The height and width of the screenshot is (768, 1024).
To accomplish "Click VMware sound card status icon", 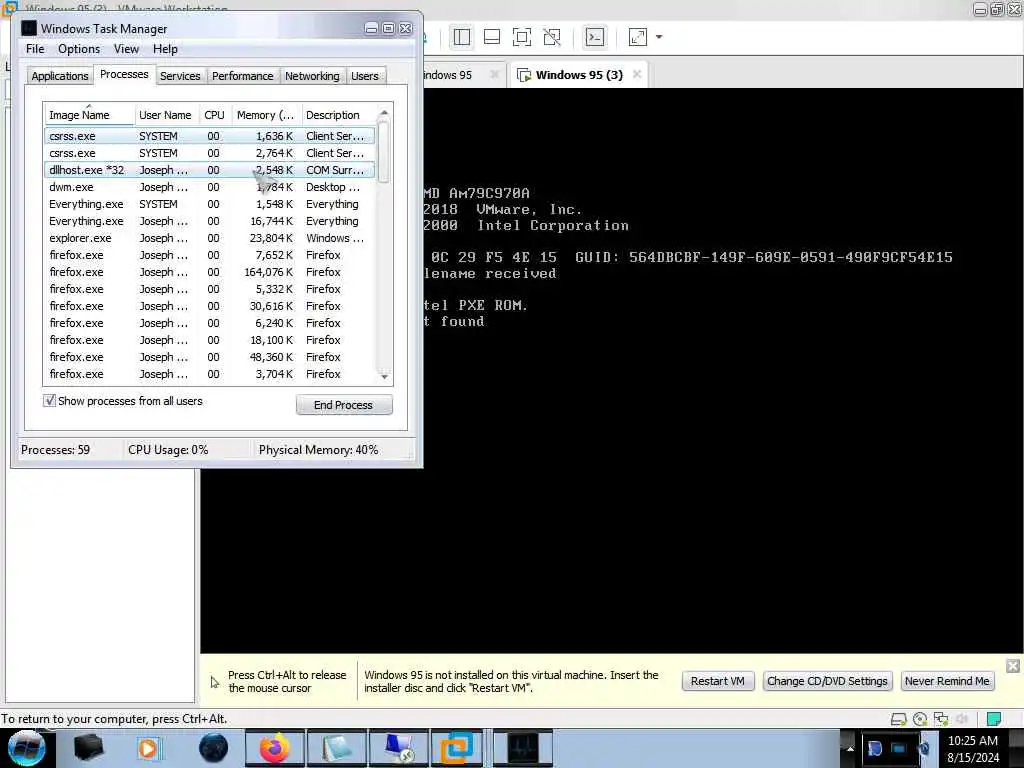I will [962, 719].
